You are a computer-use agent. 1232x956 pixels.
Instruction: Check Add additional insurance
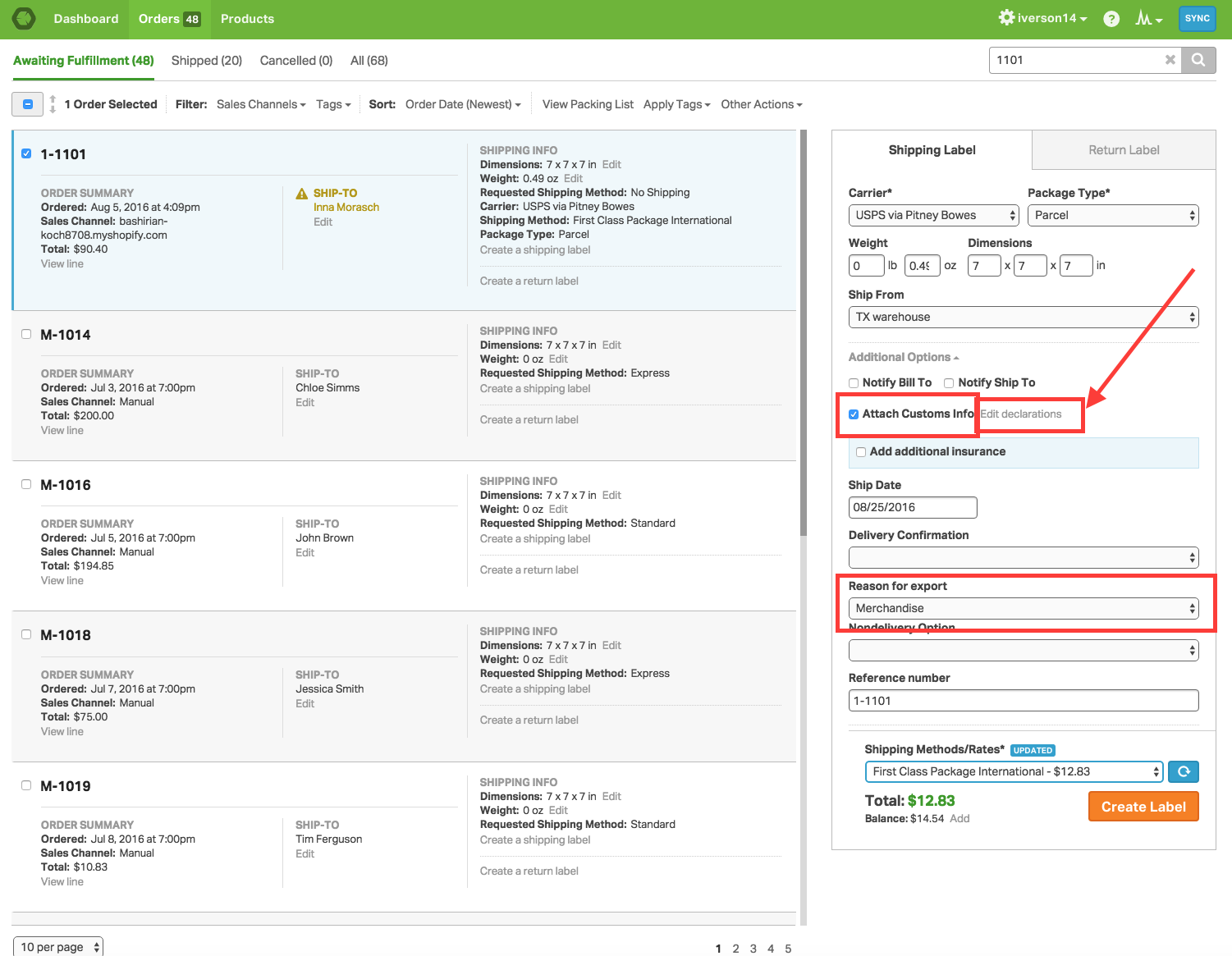(x=860, y=451)
